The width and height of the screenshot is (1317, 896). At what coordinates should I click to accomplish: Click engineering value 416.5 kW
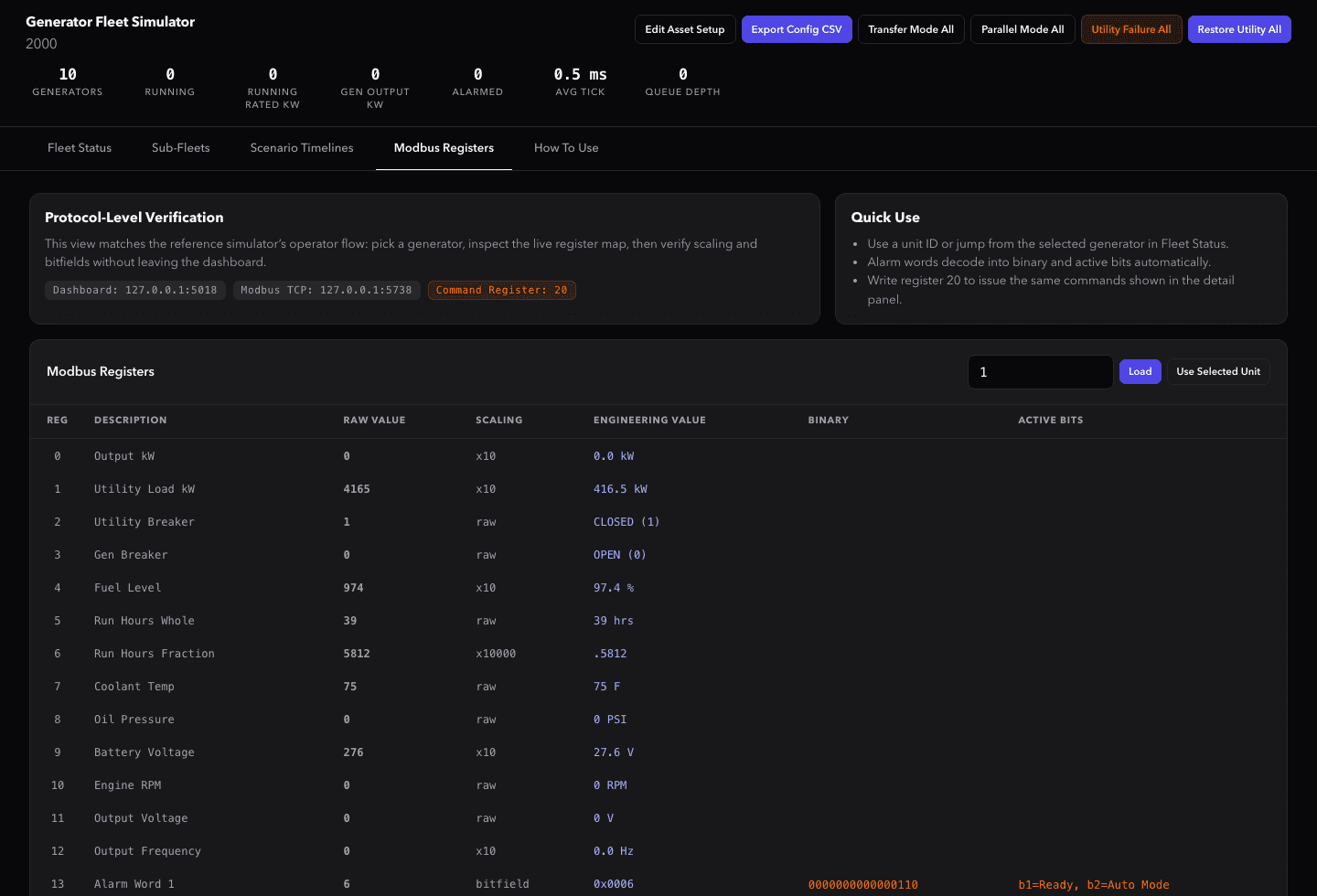pyautogui.click(x=620, y=489)
